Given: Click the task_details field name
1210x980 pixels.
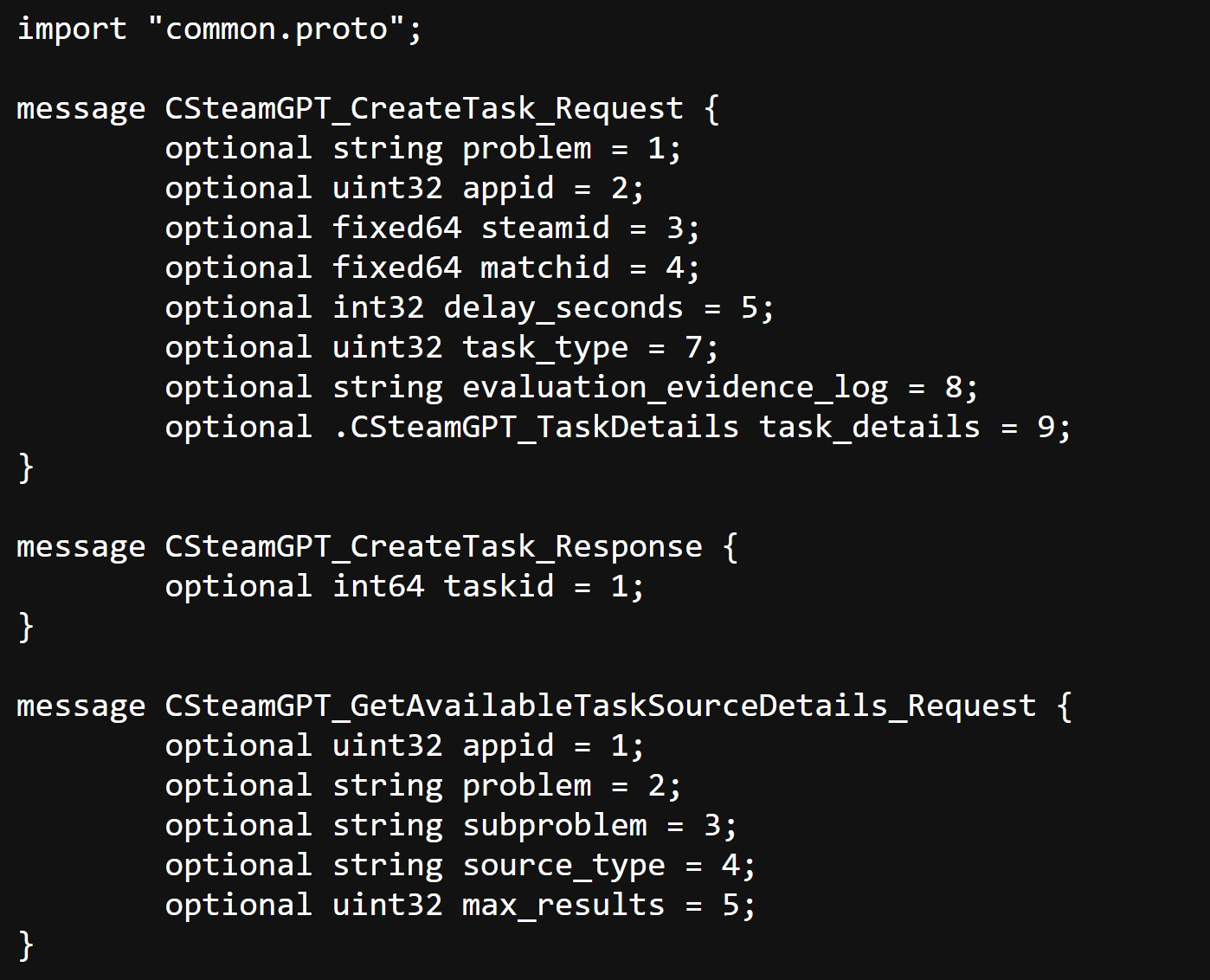Looking at the screenshot, I should [870, 428].
